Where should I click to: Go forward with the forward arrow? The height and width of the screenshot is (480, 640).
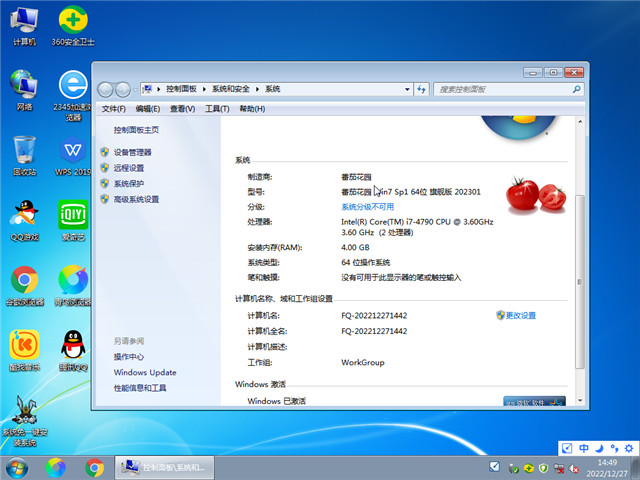click(123, 89)
